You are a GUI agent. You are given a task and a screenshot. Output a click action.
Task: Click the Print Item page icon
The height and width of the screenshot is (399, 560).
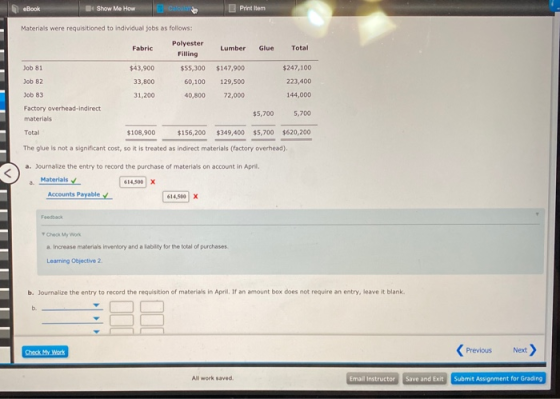point(232,8)
